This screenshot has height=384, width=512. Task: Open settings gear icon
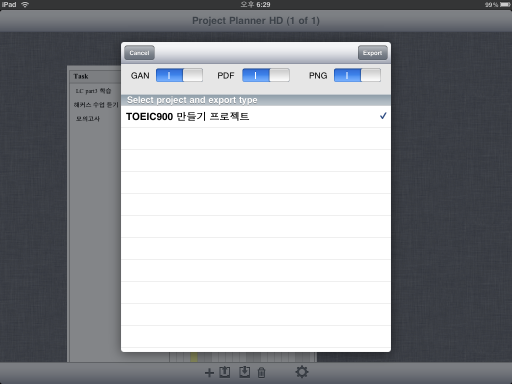[302, 372]
